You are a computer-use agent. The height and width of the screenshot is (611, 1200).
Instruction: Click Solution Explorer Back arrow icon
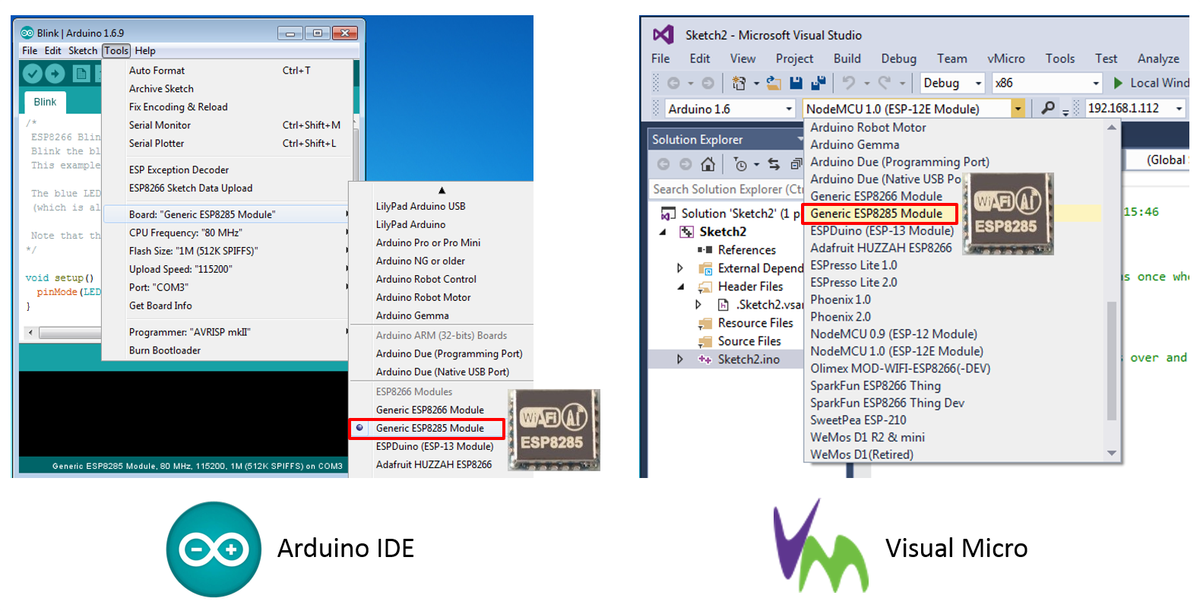[x=664, y=164]
